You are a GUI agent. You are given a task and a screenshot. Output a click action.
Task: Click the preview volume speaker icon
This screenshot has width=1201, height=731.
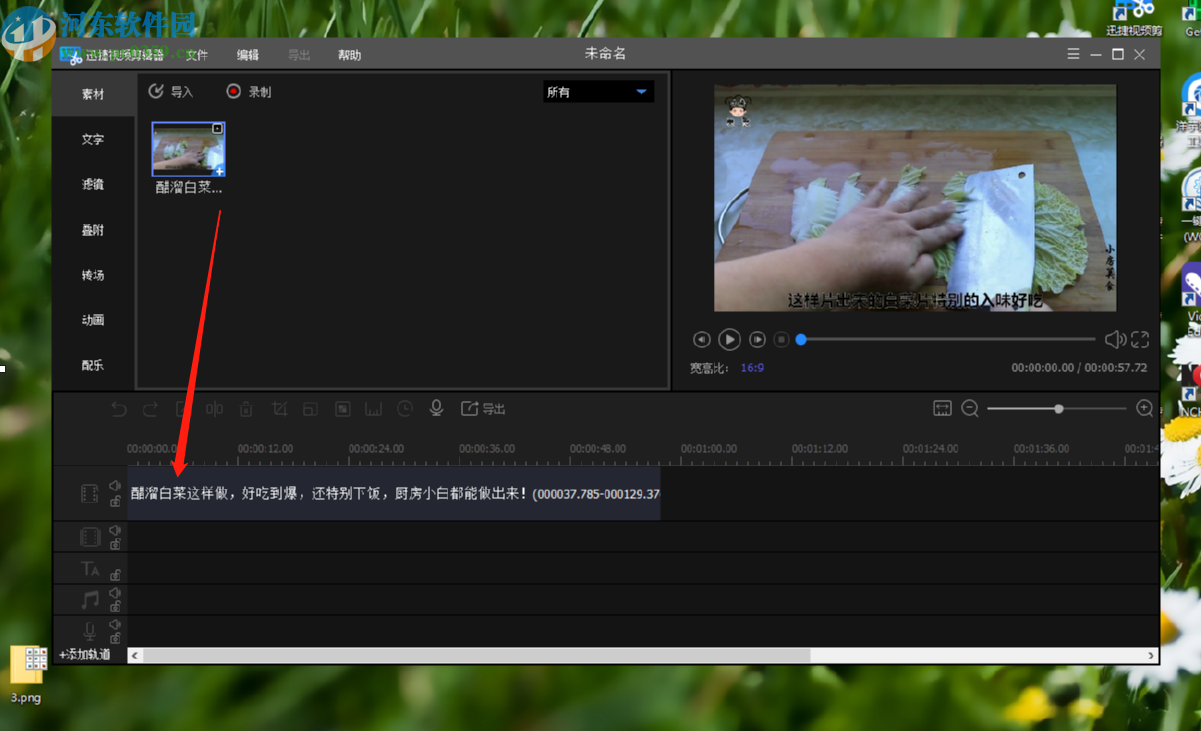point(1115,340)
